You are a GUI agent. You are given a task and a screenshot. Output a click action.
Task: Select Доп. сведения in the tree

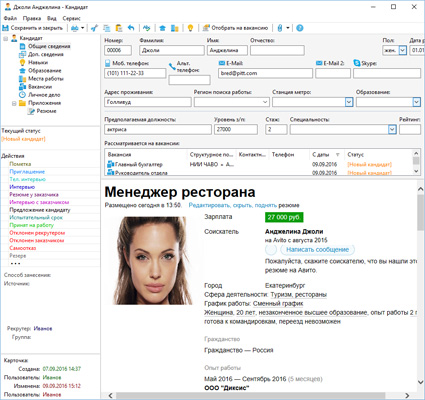(46, 54)
